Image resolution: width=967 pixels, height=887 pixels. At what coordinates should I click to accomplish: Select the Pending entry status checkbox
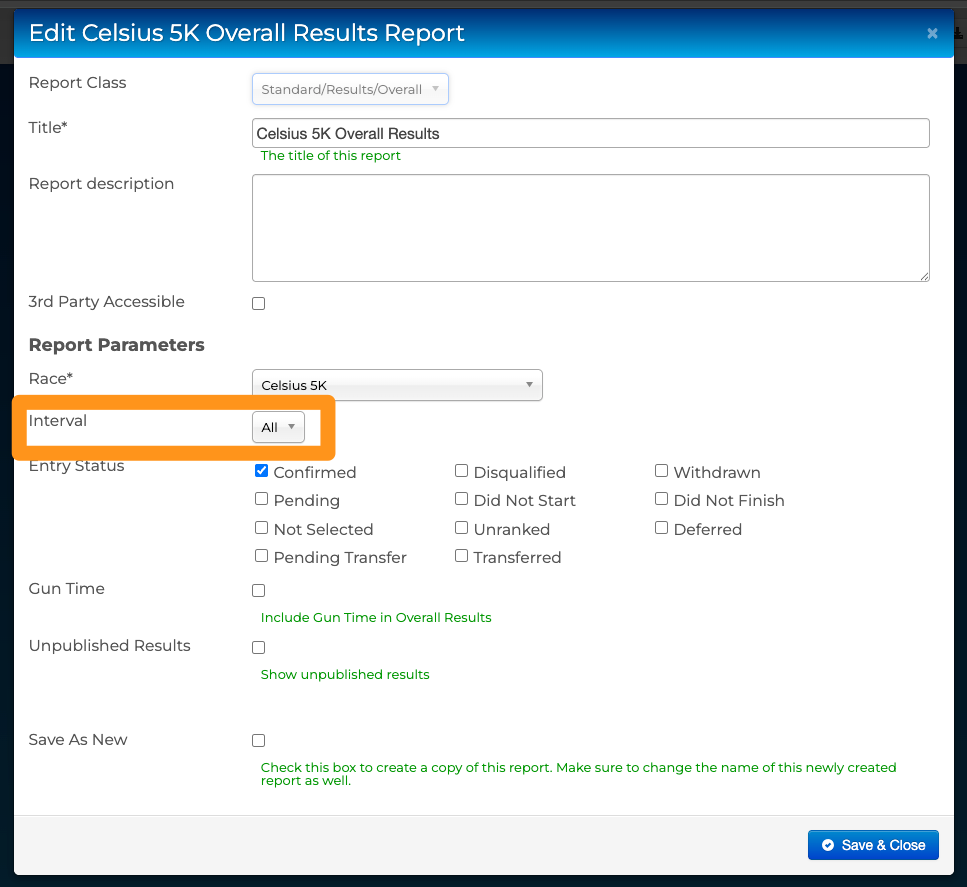(x=262, y=499)
